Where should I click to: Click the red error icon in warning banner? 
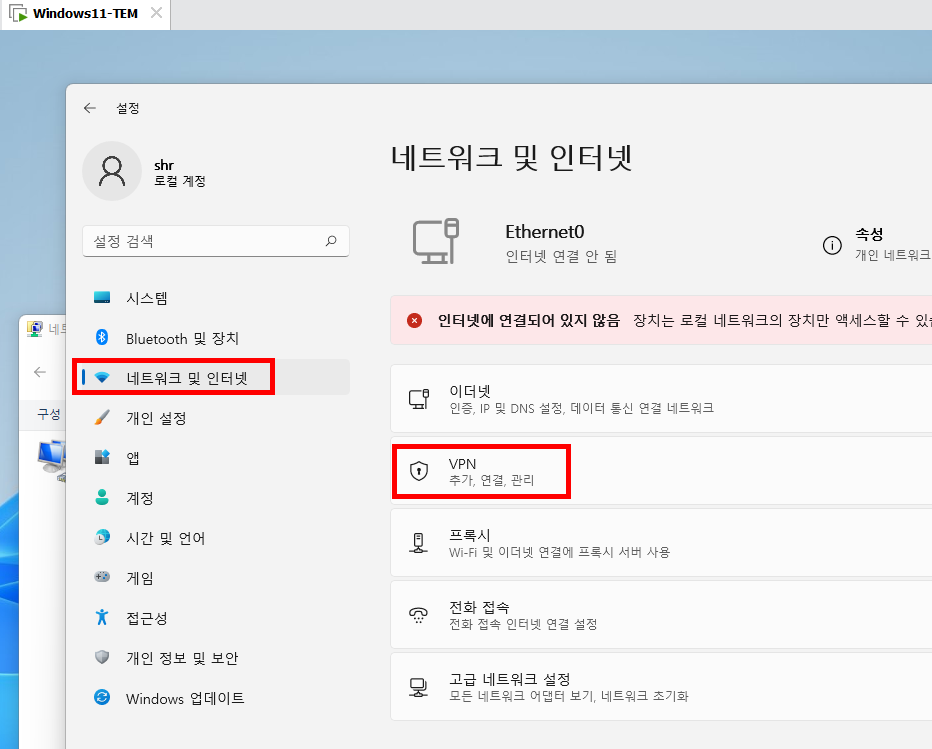coord(414,321)
